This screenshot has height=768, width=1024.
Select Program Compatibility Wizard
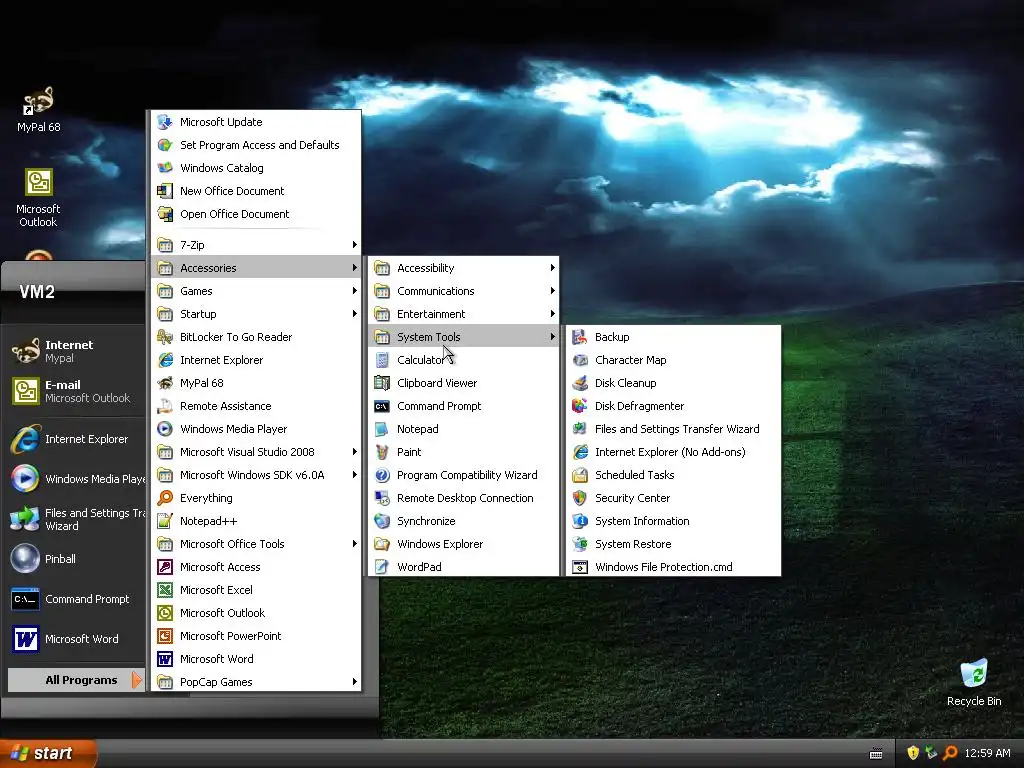[464, 475]
